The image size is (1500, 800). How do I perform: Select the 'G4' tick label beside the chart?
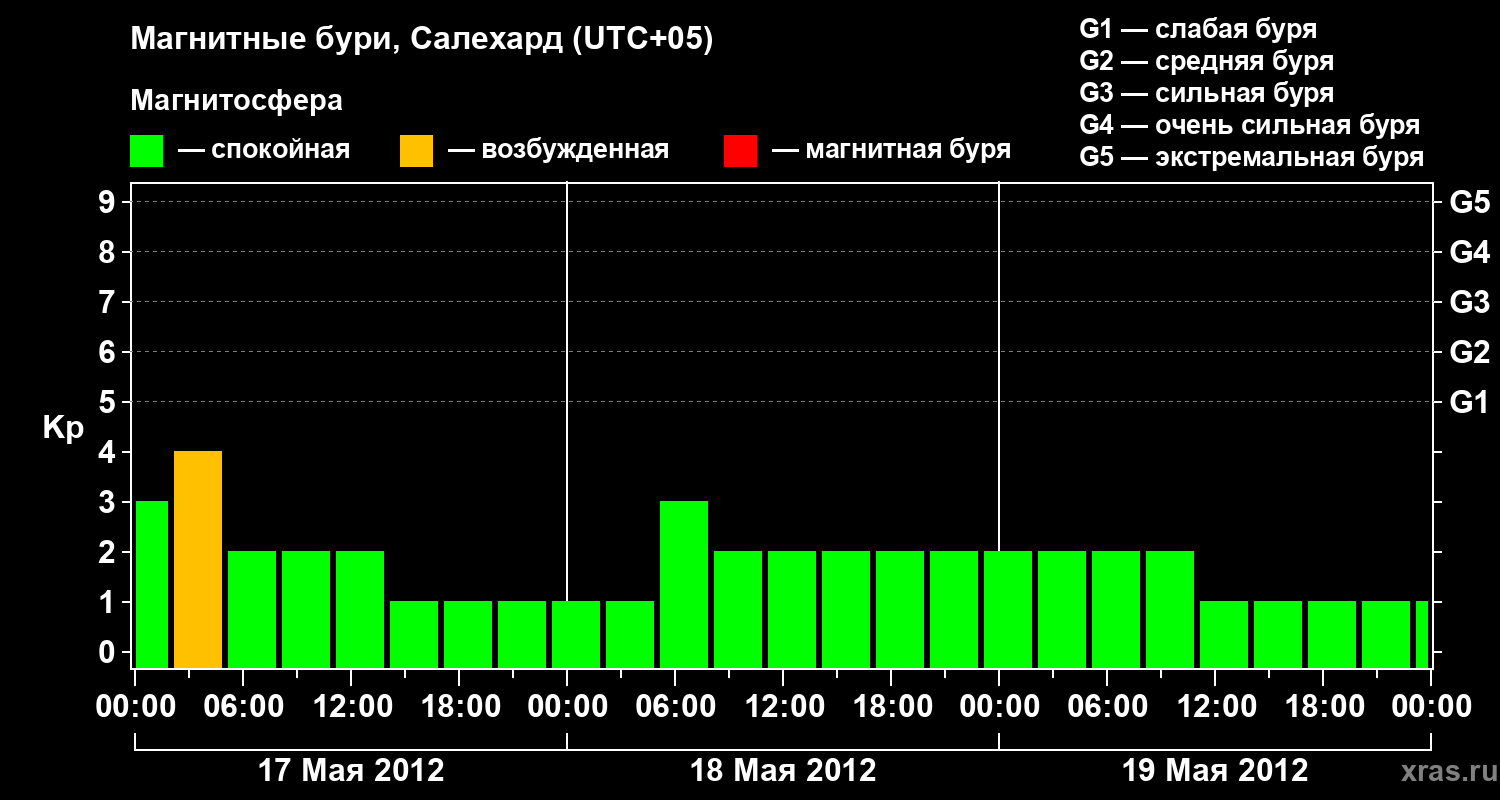[1470, 253]
